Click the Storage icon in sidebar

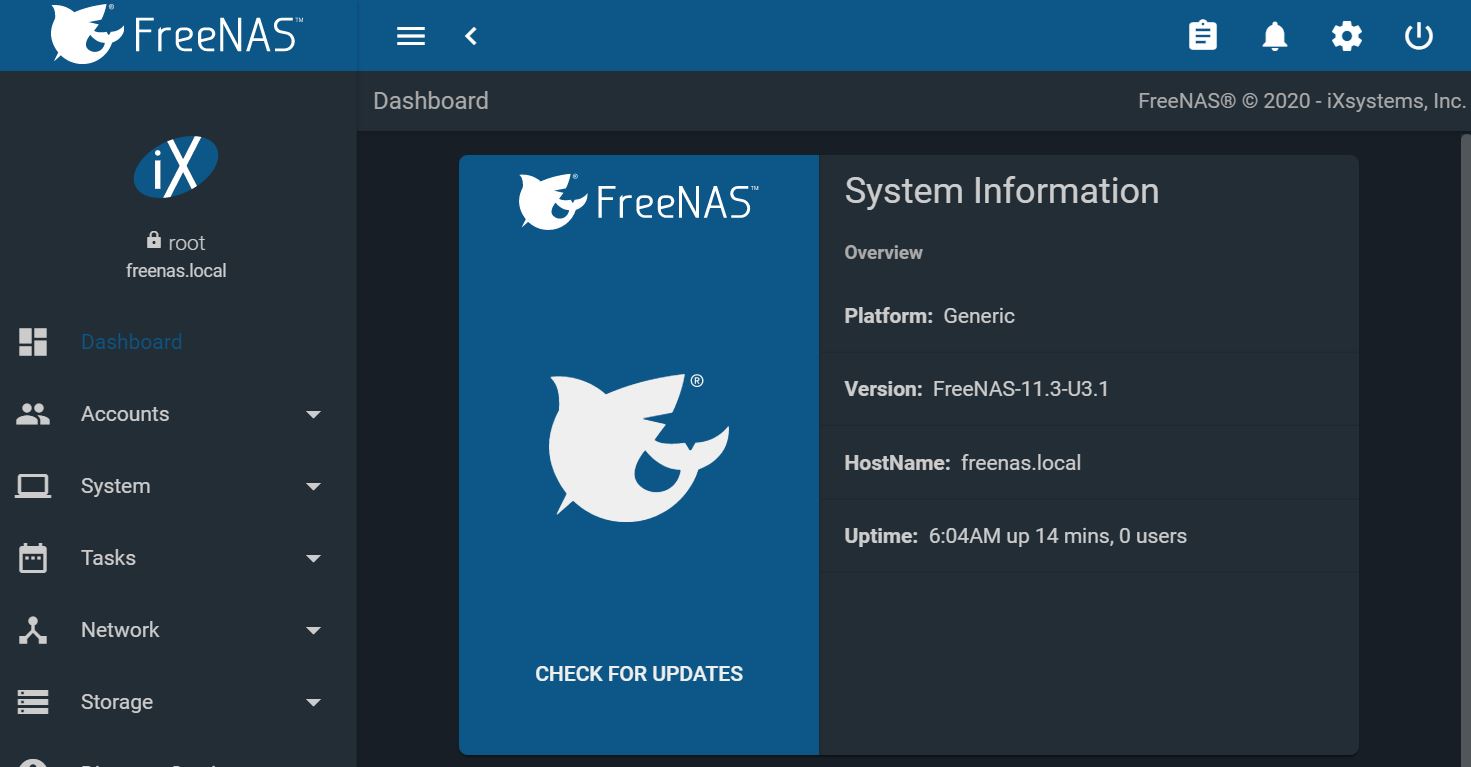[33, 702]
